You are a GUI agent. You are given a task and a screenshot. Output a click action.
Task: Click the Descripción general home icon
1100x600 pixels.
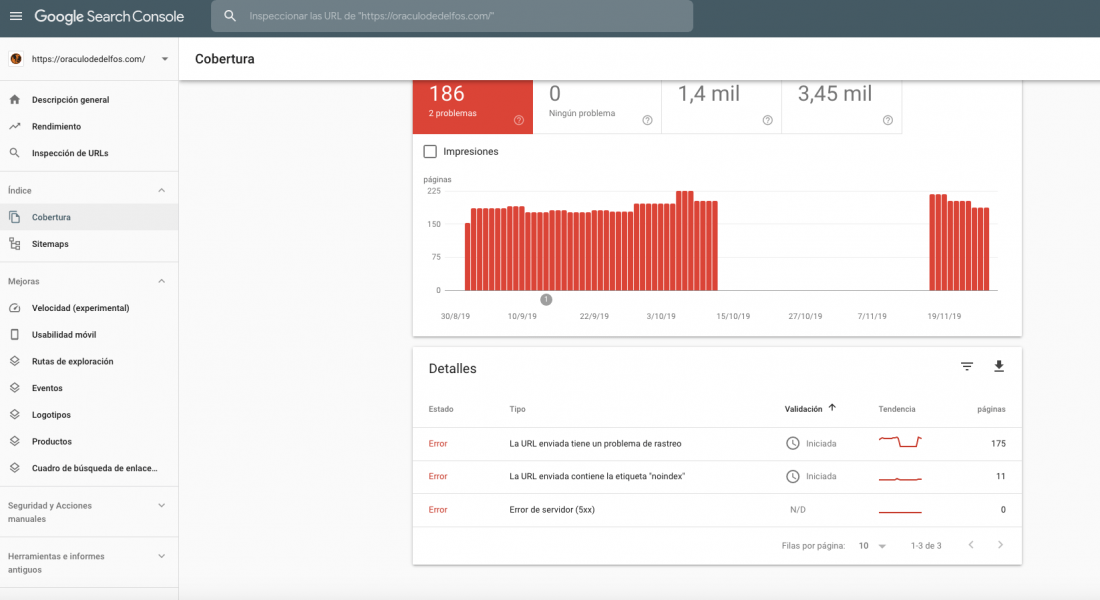(15, 100)
